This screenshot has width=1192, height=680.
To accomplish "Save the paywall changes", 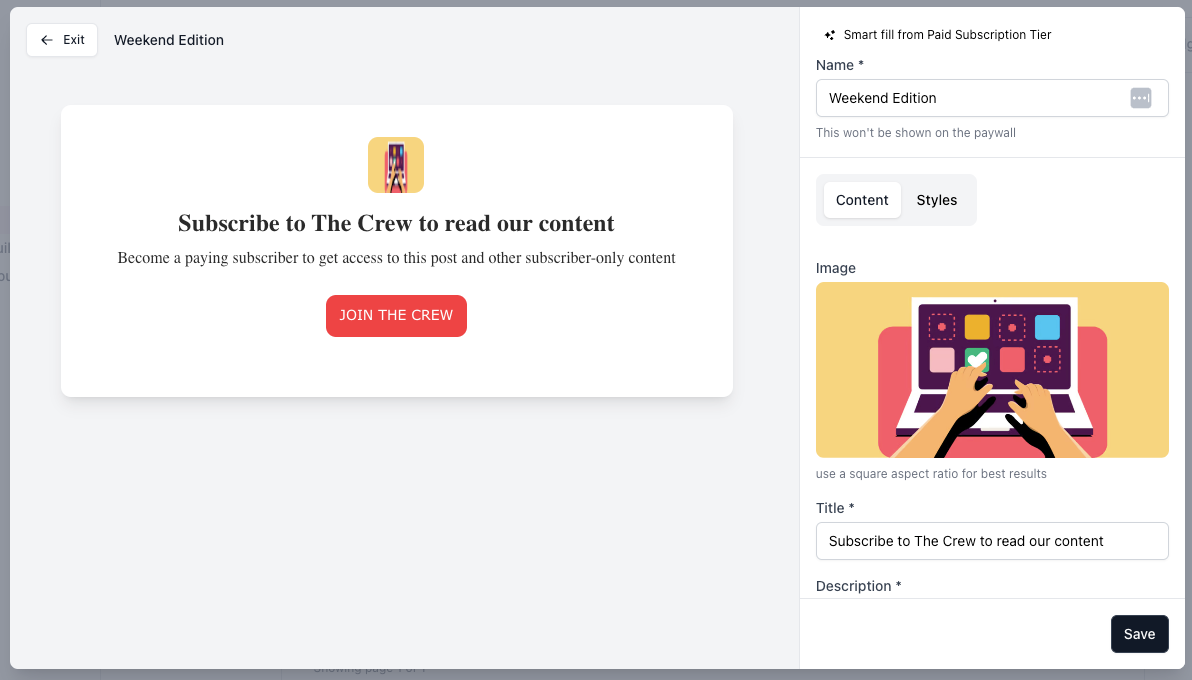I will tap(1139, 634).
